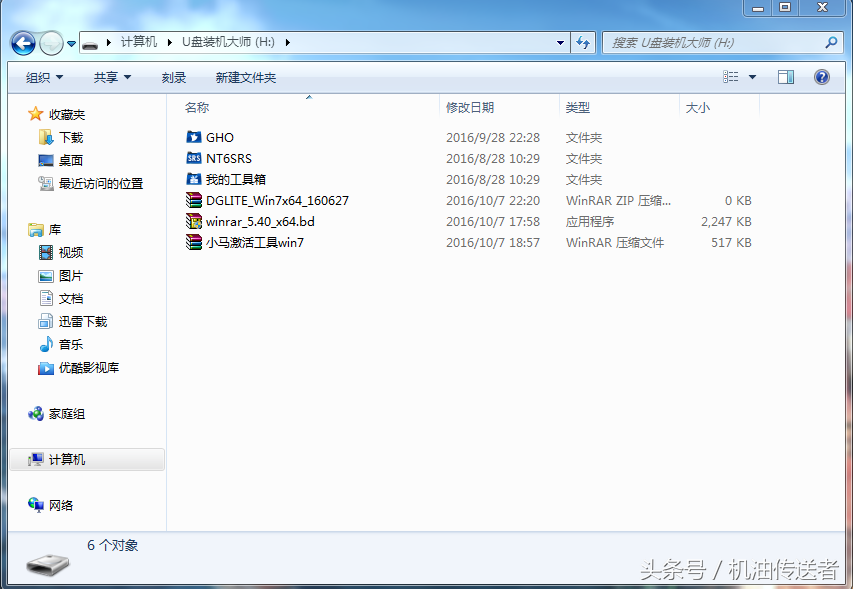The width and height of the screenshot is (853, 589).
Task: Open the 迅雷下载 library
Action: pos(83,321)
